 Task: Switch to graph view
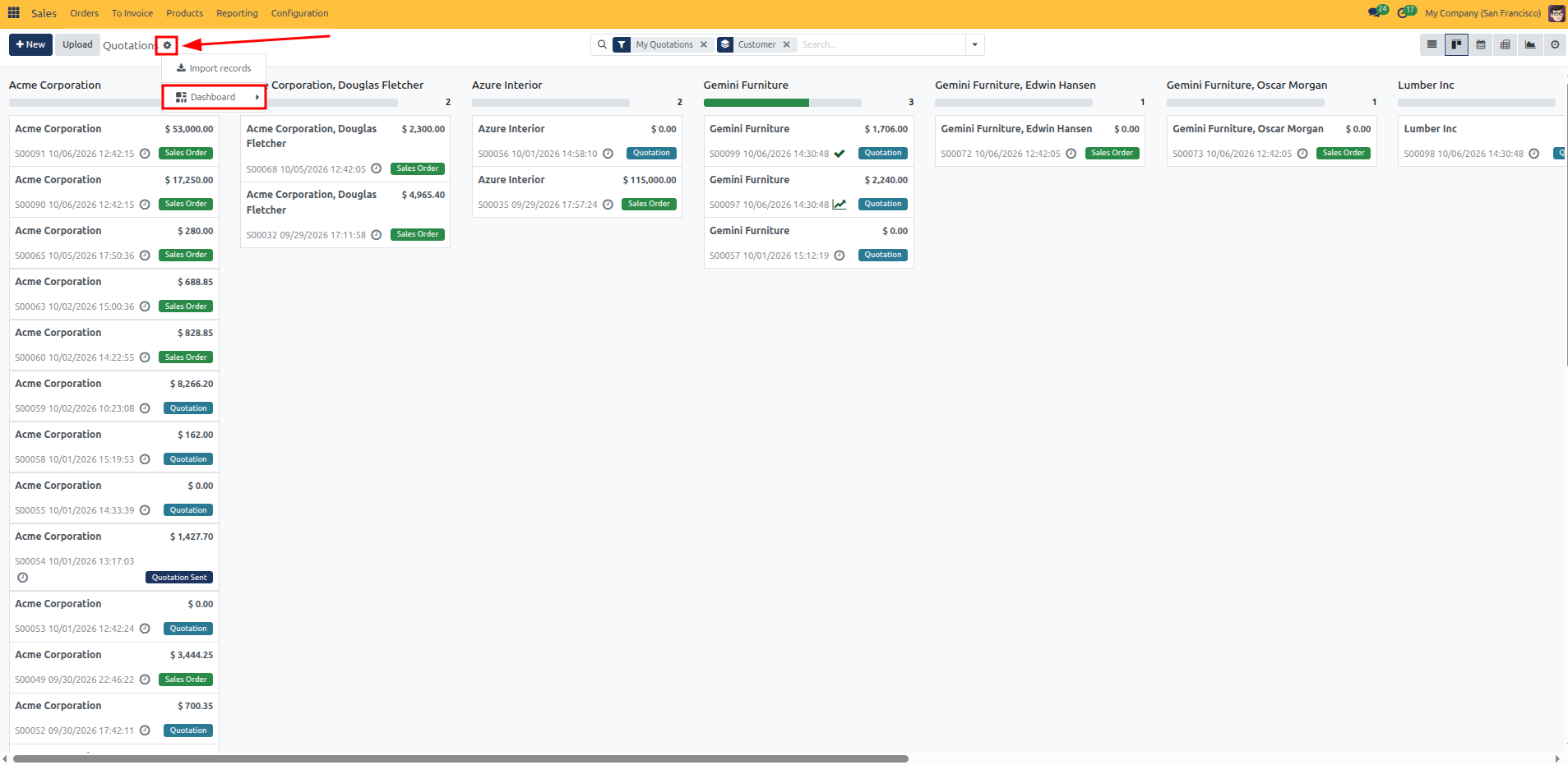pyautogui.click(x=1530, y=44)
